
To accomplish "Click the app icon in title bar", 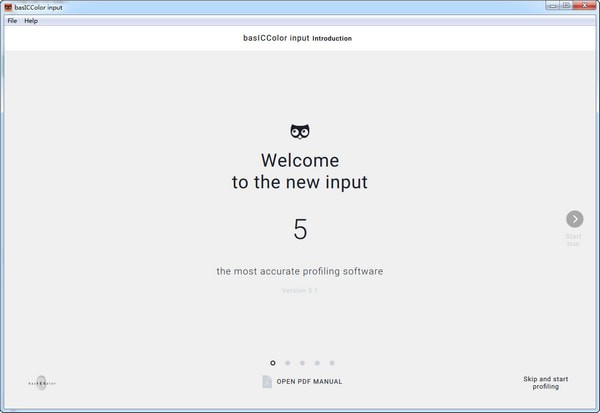I will coord(7,6).
